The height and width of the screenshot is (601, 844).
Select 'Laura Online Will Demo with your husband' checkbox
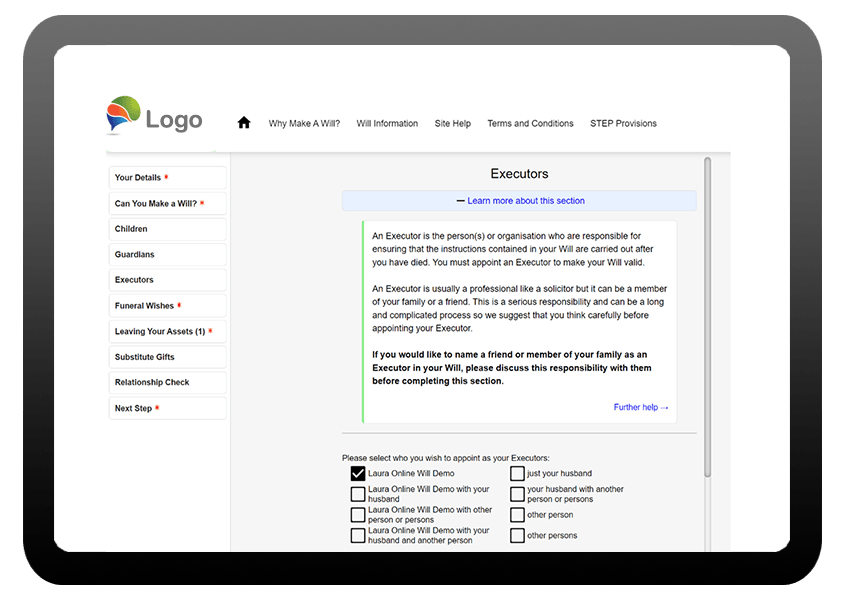pyautogui.click(x=358, y=494)
